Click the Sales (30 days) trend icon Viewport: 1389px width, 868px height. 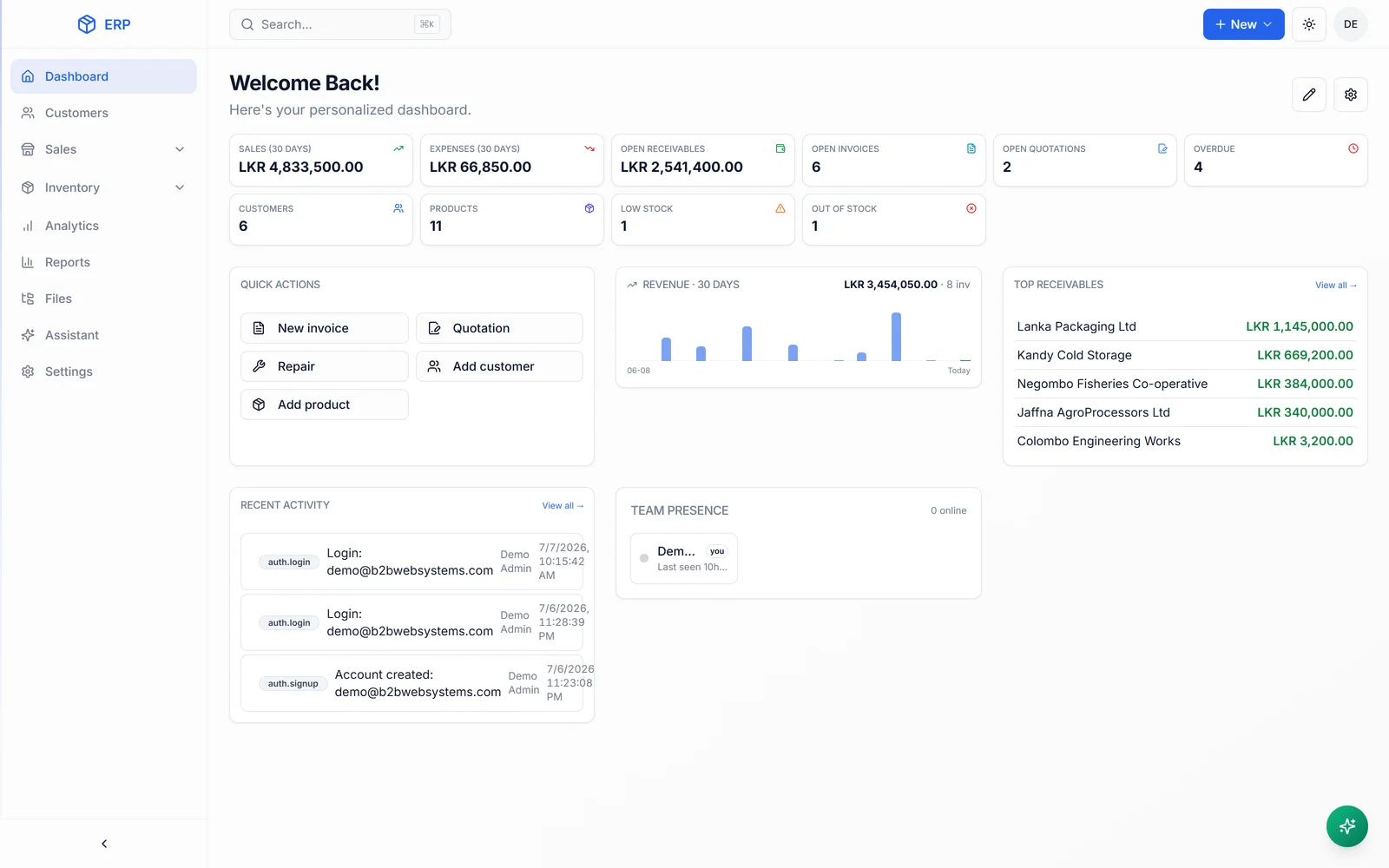pos(398,148)
